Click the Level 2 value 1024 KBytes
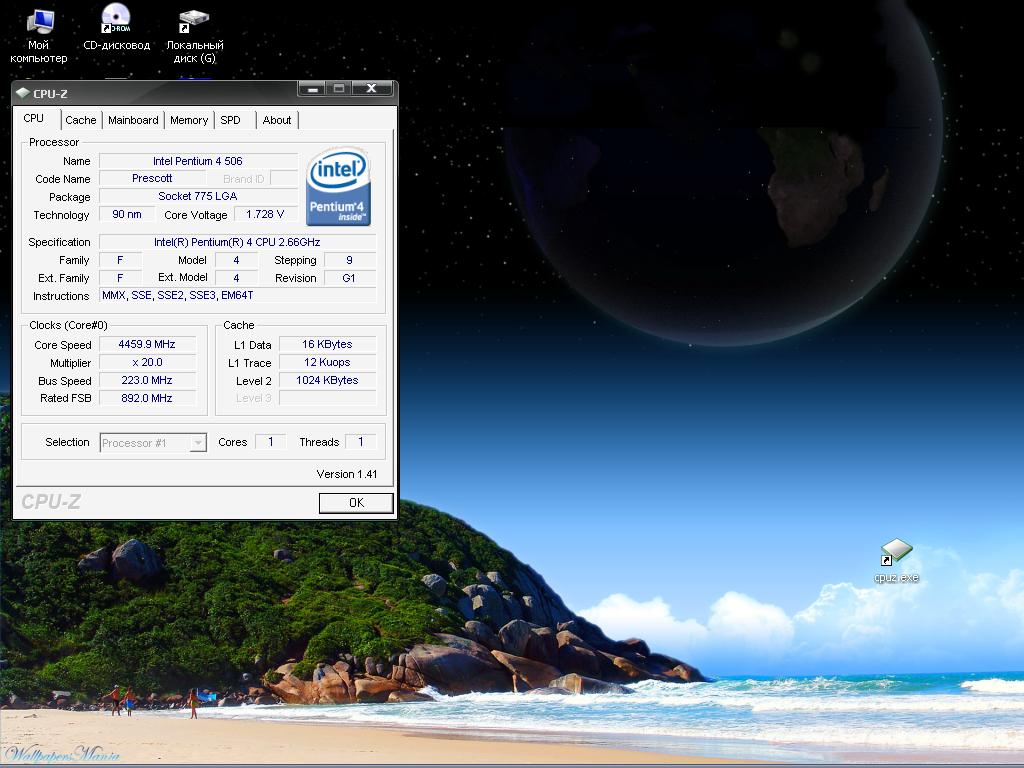 327,380
